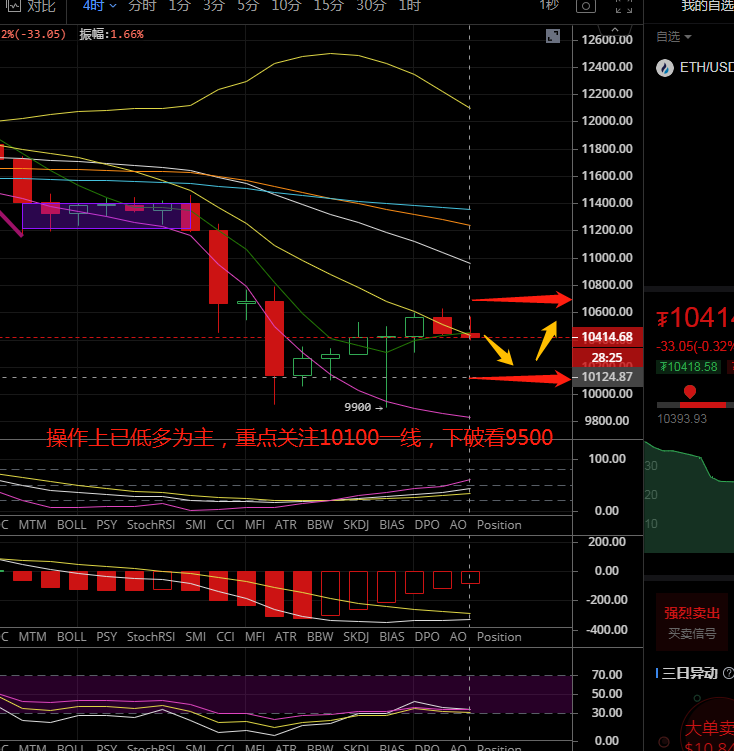Open the 买卖信号 label

point(692,634)
